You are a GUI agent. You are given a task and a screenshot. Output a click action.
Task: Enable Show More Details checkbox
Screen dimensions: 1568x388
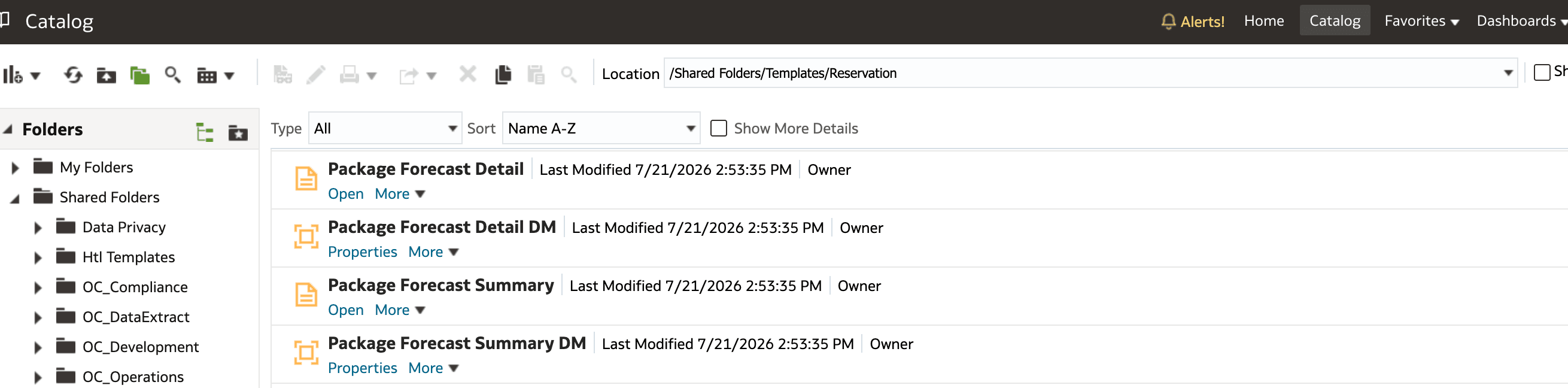[x=719, y=129]
